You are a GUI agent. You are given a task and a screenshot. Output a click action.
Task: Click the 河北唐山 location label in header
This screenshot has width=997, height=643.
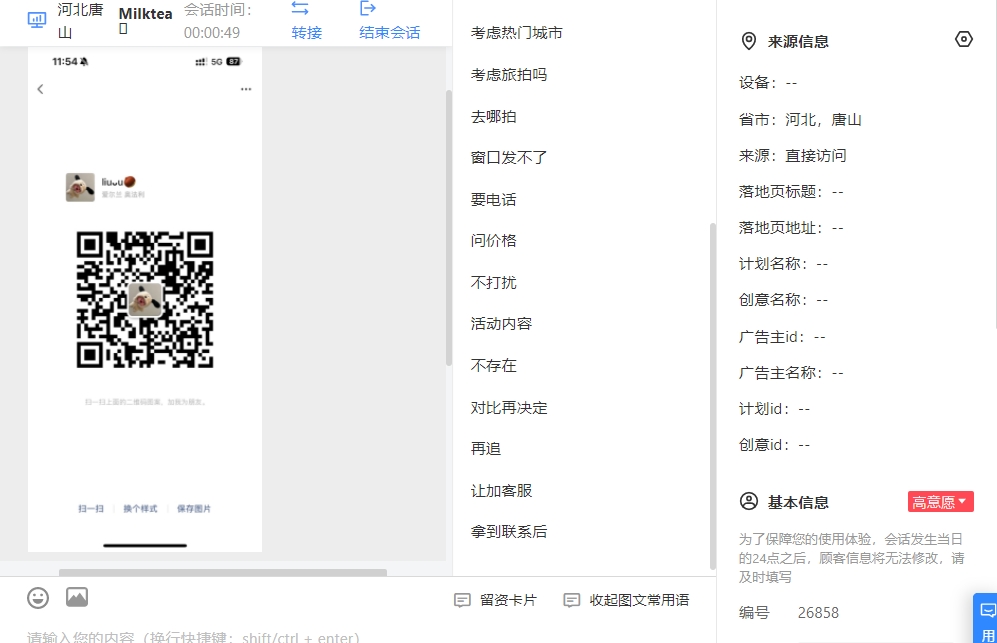[80, 21]
